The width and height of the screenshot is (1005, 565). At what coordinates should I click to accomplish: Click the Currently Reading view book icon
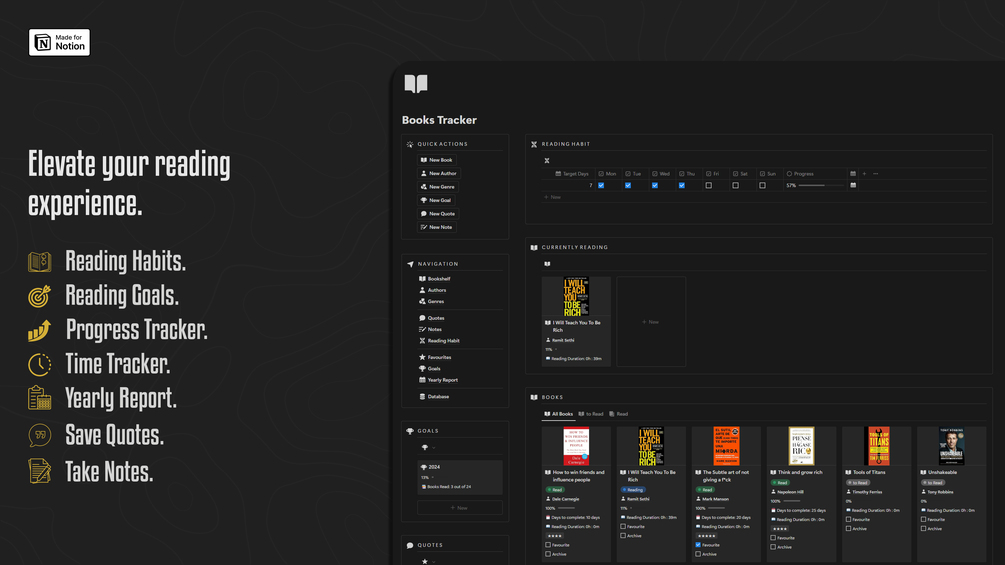547,264
